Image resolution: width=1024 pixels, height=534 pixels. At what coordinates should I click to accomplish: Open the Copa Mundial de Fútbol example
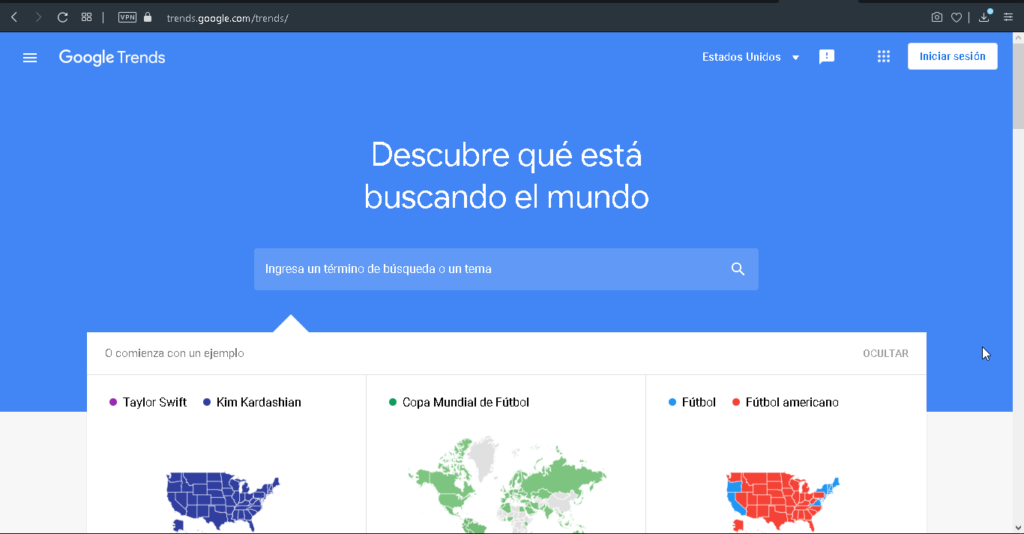[466, 402]
